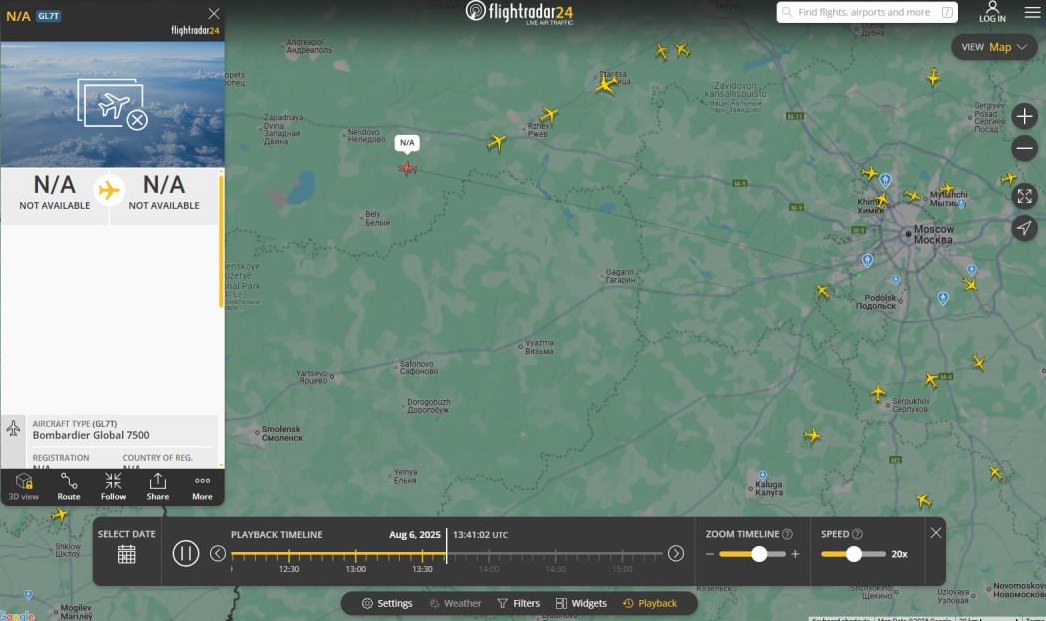
Task: Expand the VIEW Map dropdown
Action: [x=994, y=47]
